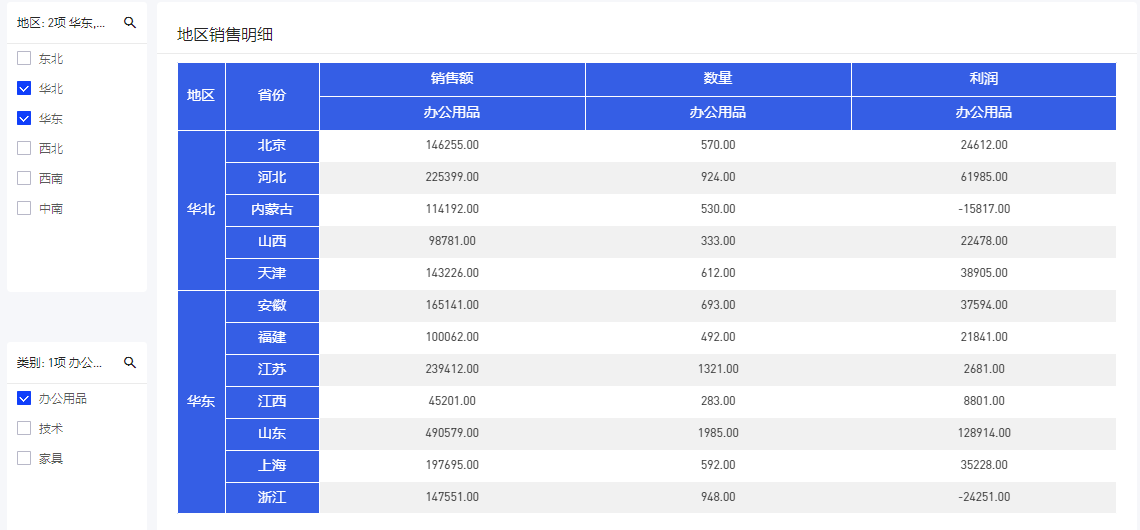Image resolution: width=1140 pixels, height=530 pixels.
Task: Click the search icon in the 地区 filter
Action: (130, 23)
